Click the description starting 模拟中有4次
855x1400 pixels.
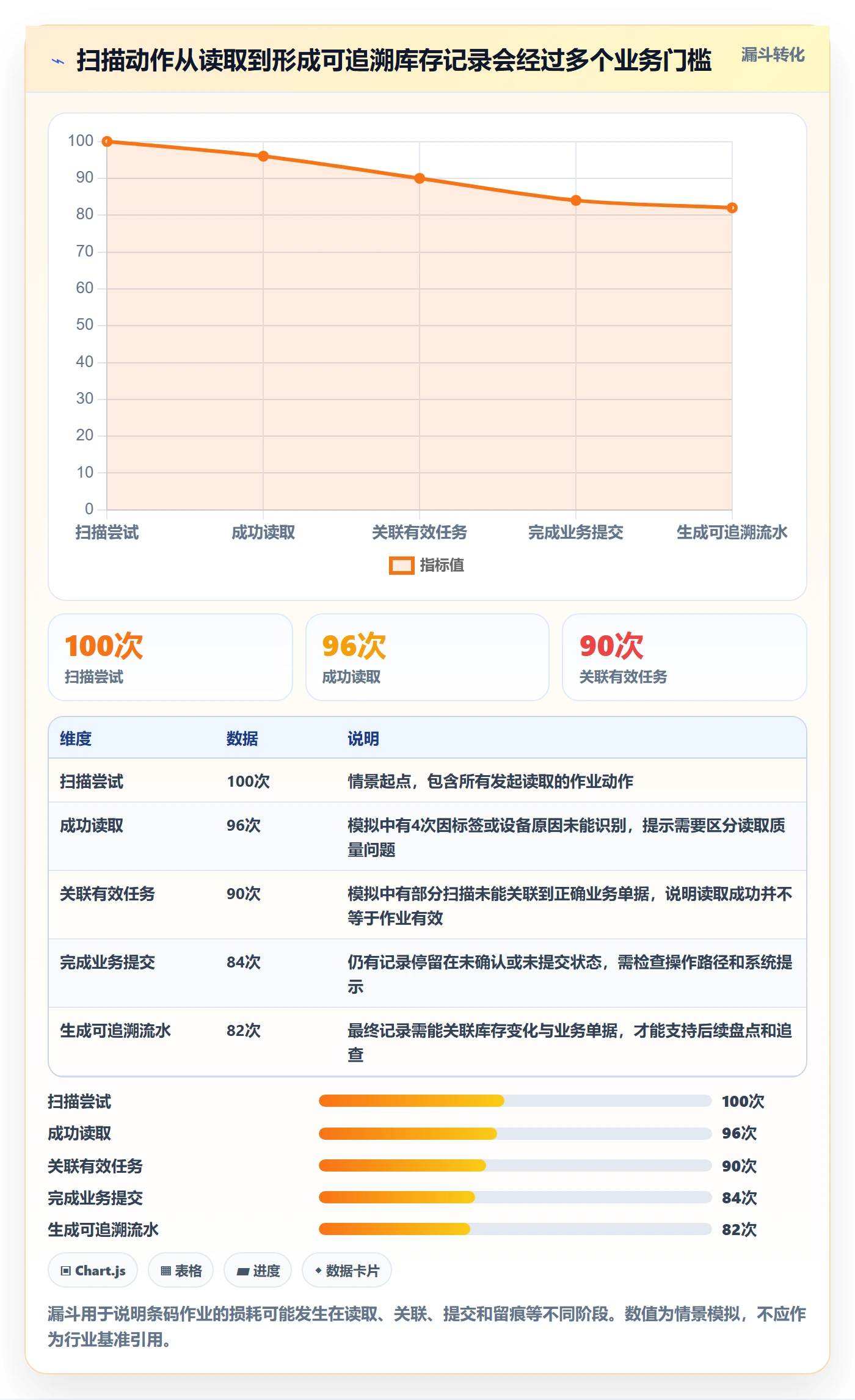[x=567, y=837]
